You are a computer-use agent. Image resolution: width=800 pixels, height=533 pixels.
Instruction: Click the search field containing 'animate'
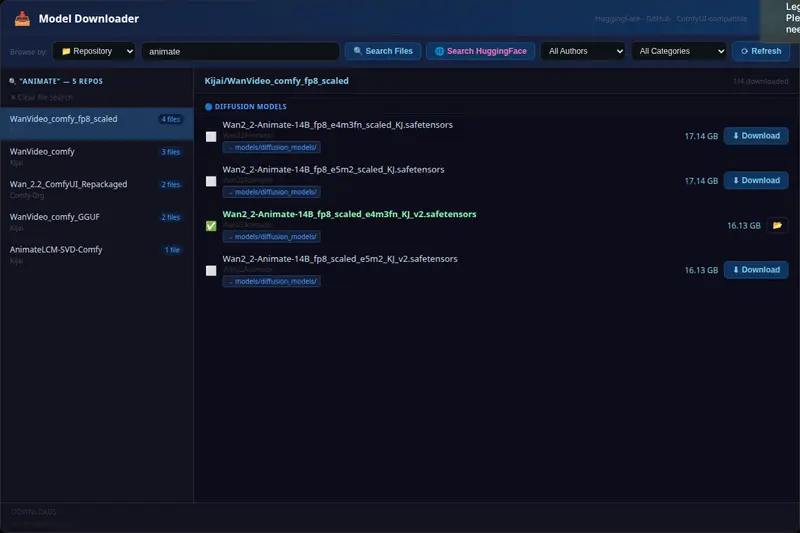(x=240, y=51)
